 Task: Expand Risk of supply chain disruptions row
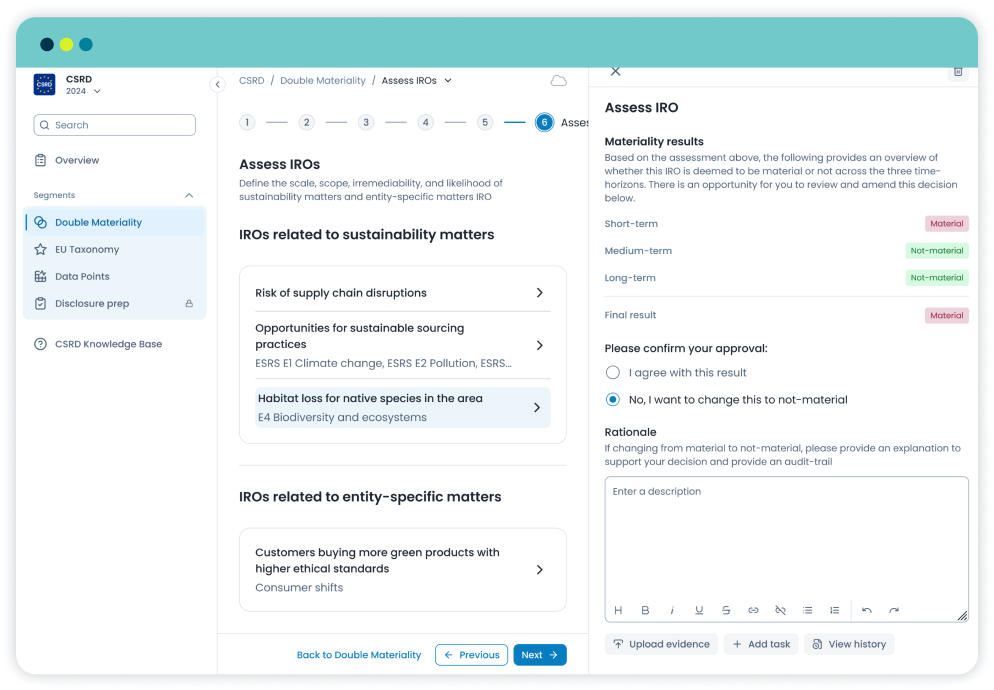click(x=403, y=293)
